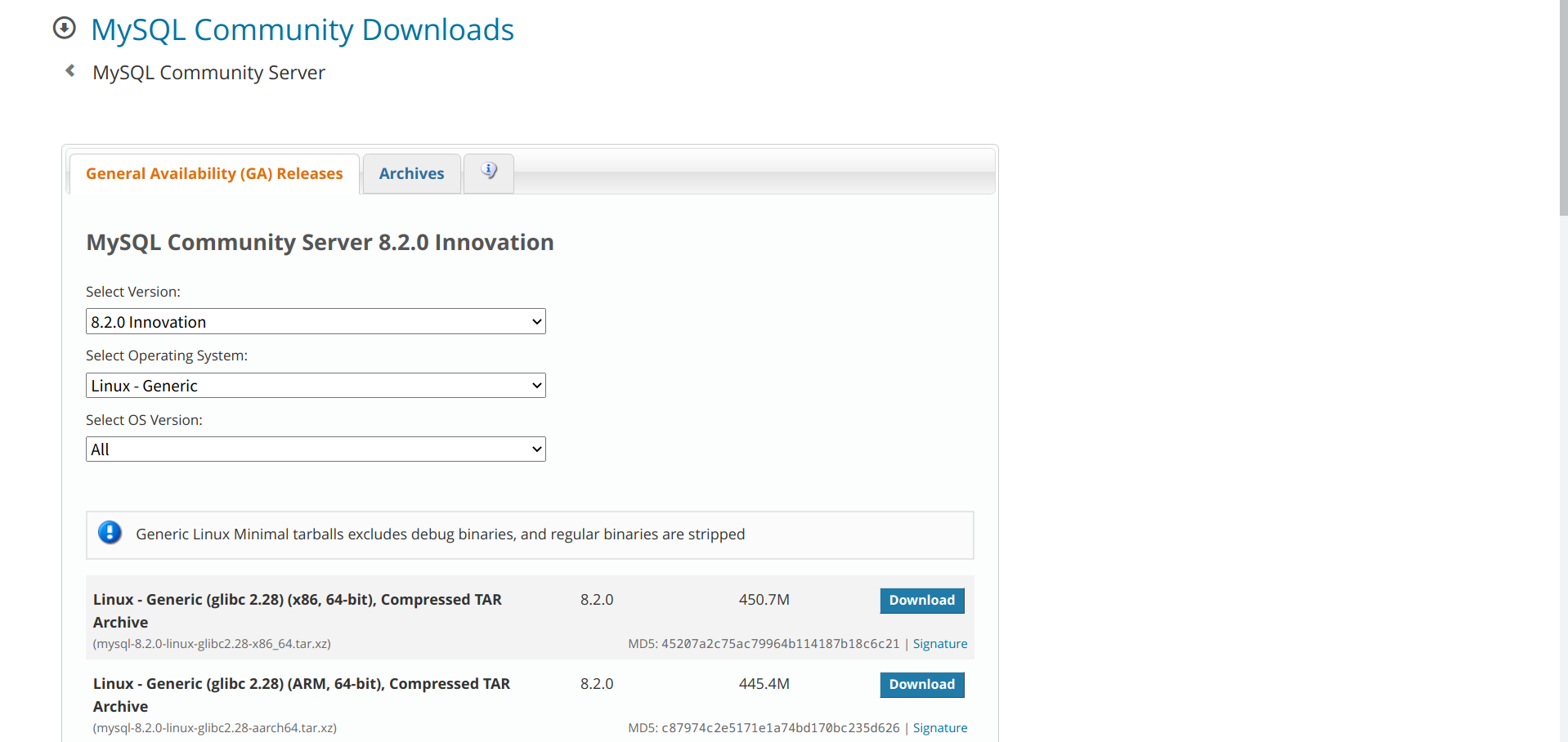Open the Select OS Version dropdown
This screenshot has width=1568, height=742.
point(316,449)
